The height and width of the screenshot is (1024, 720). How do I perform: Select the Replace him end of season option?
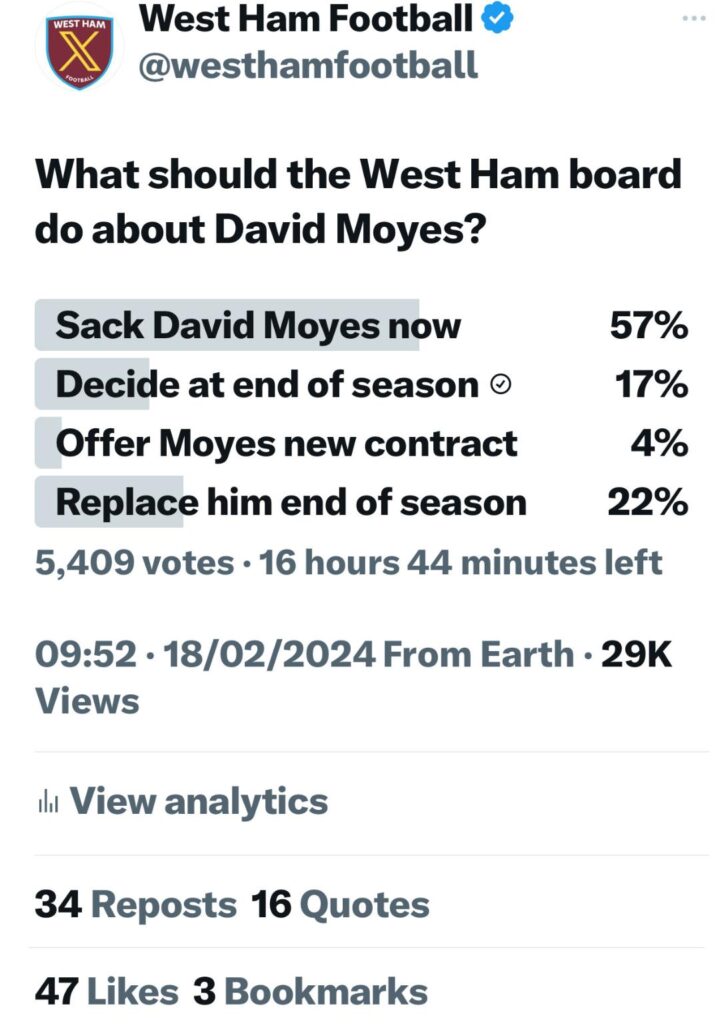coord(361,502)
